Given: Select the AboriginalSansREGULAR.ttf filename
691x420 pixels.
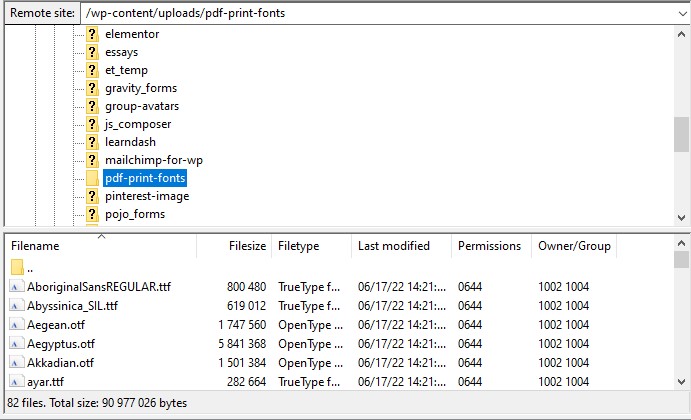Looking at the screenshot, I should pos(99,287).
